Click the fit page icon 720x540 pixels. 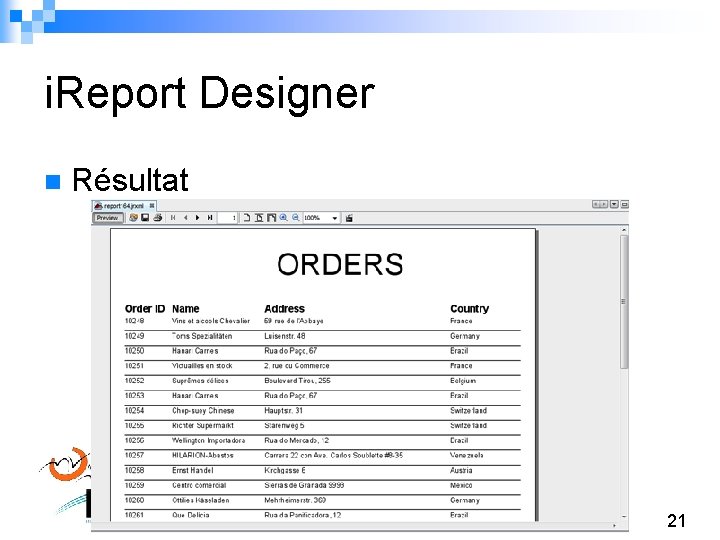(x=259, y=218)
